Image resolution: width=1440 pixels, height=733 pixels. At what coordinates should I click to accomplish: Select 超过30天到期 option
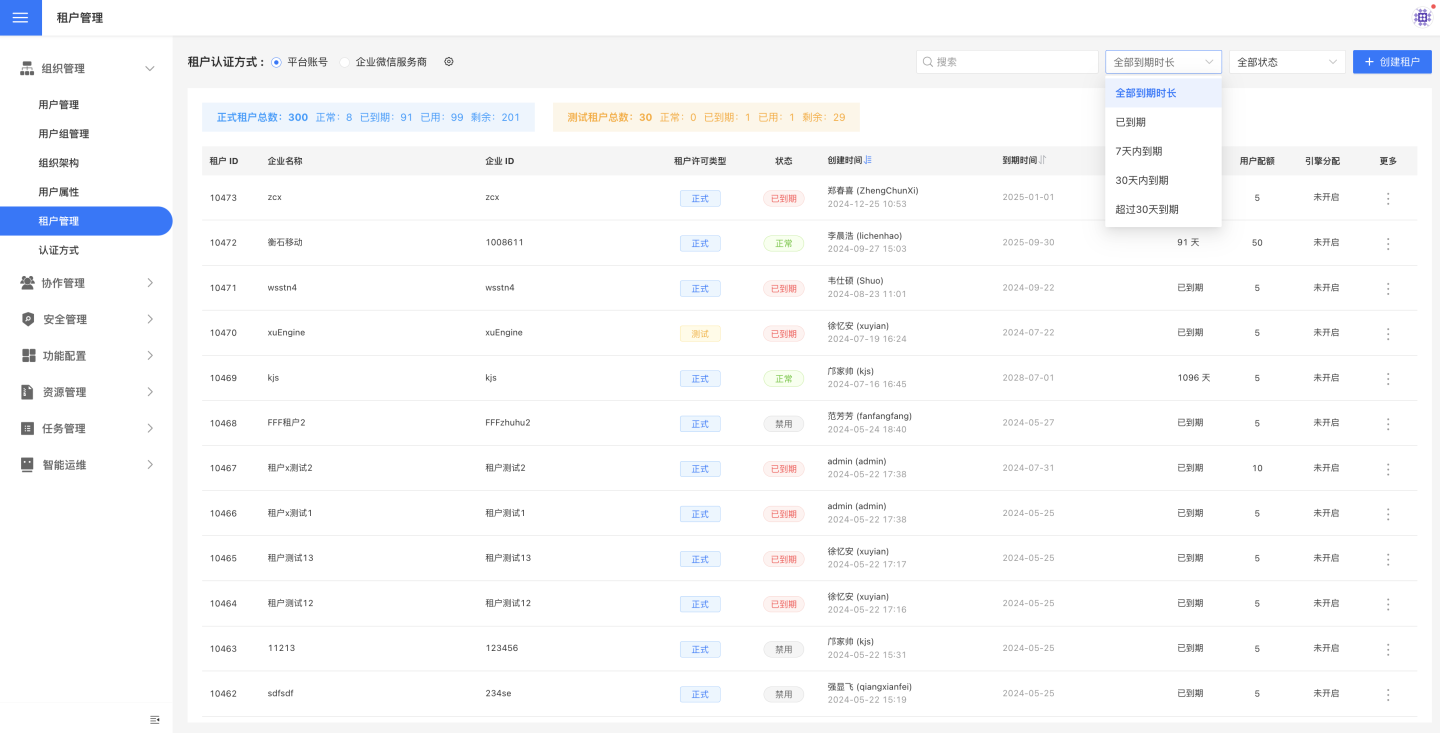[x=1147, y=209]
